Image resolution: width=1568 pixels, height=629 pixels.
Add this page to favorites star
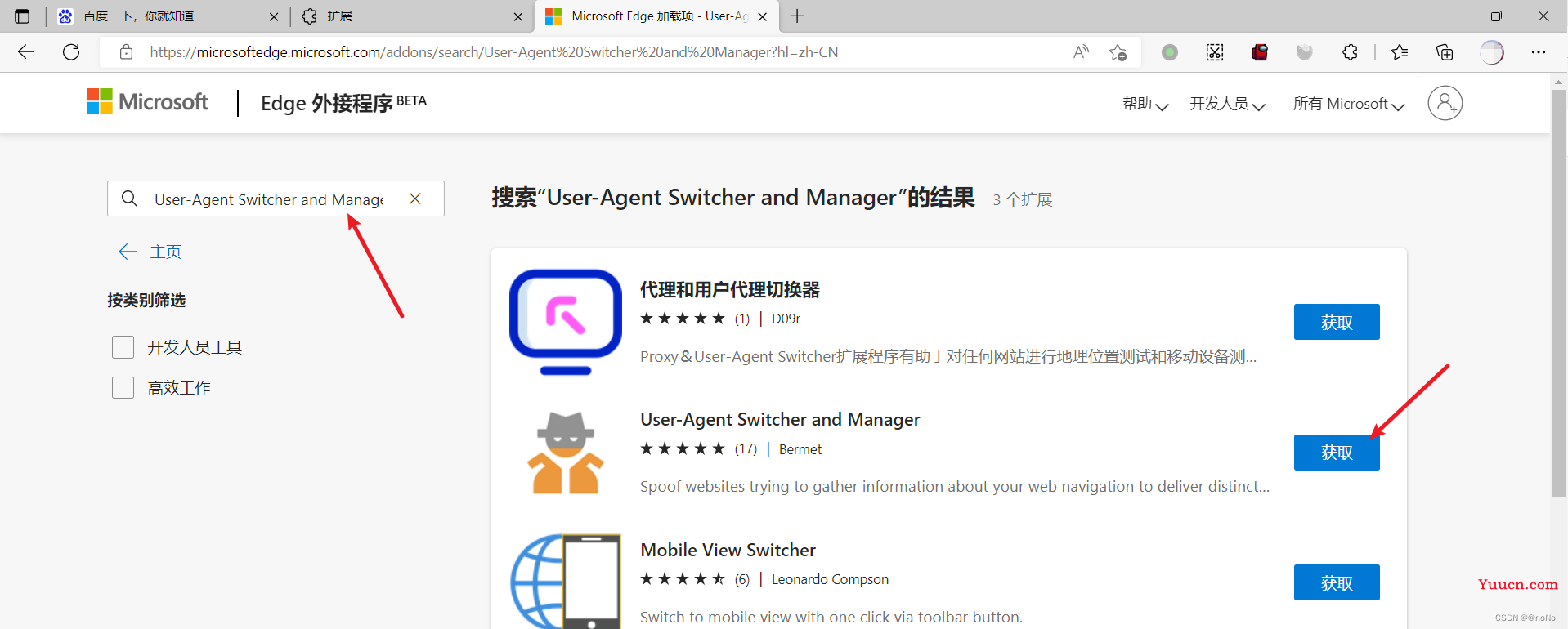pyautogui.click(x=1118, y=52)
